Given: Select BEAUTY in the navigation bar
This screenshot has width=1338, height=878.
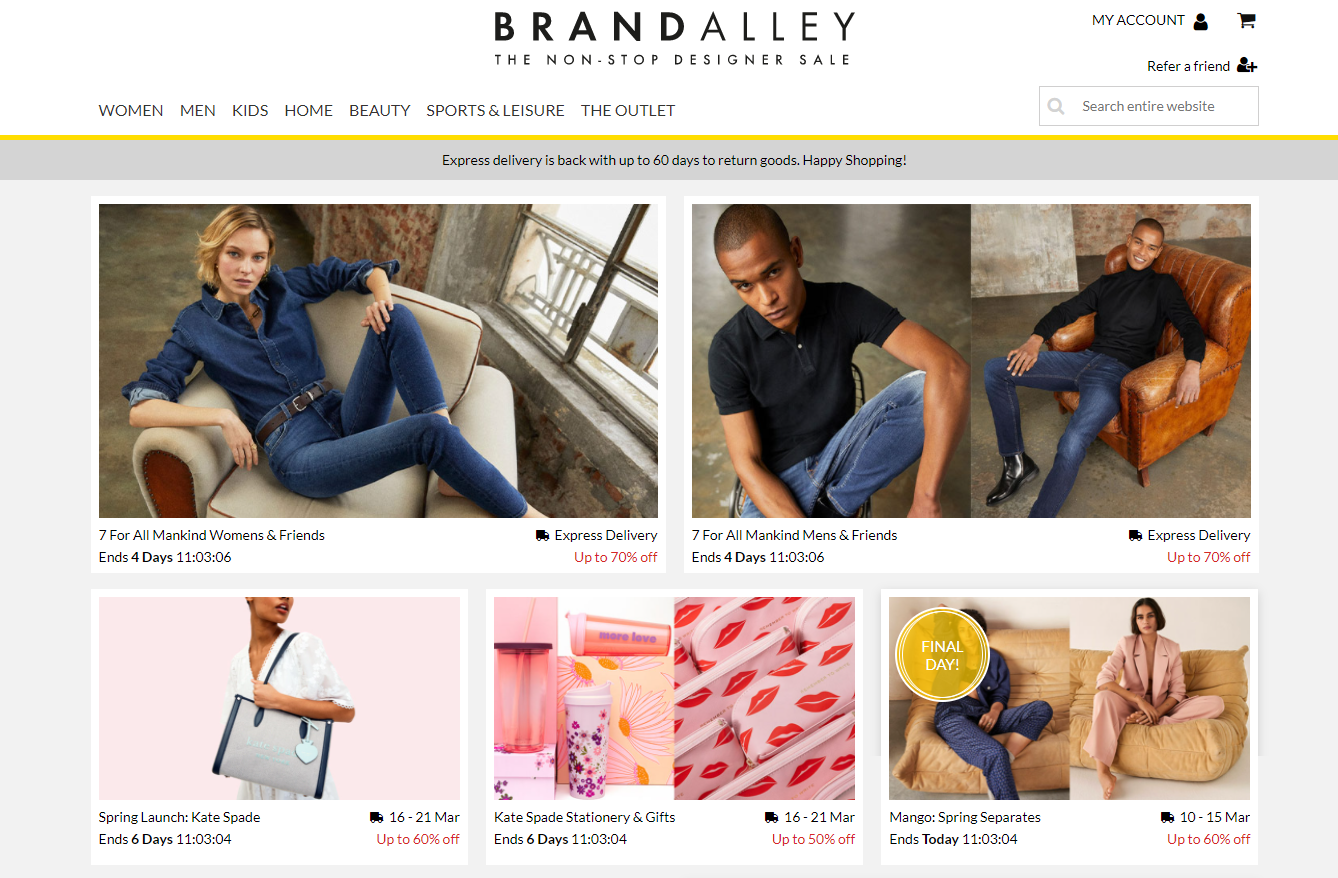Looking at the screenshot, I should point(380,110).
